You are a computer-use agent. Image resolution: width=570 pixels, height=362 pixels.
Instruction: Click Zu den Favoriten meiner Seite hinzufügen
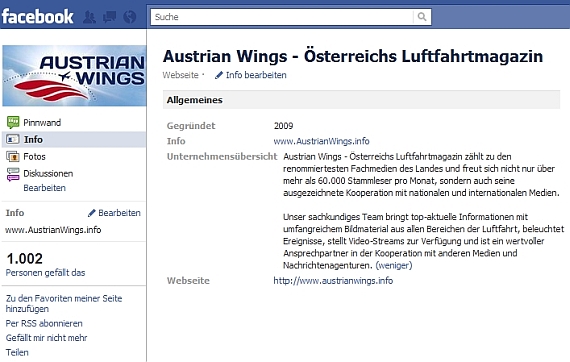[64, 303]
